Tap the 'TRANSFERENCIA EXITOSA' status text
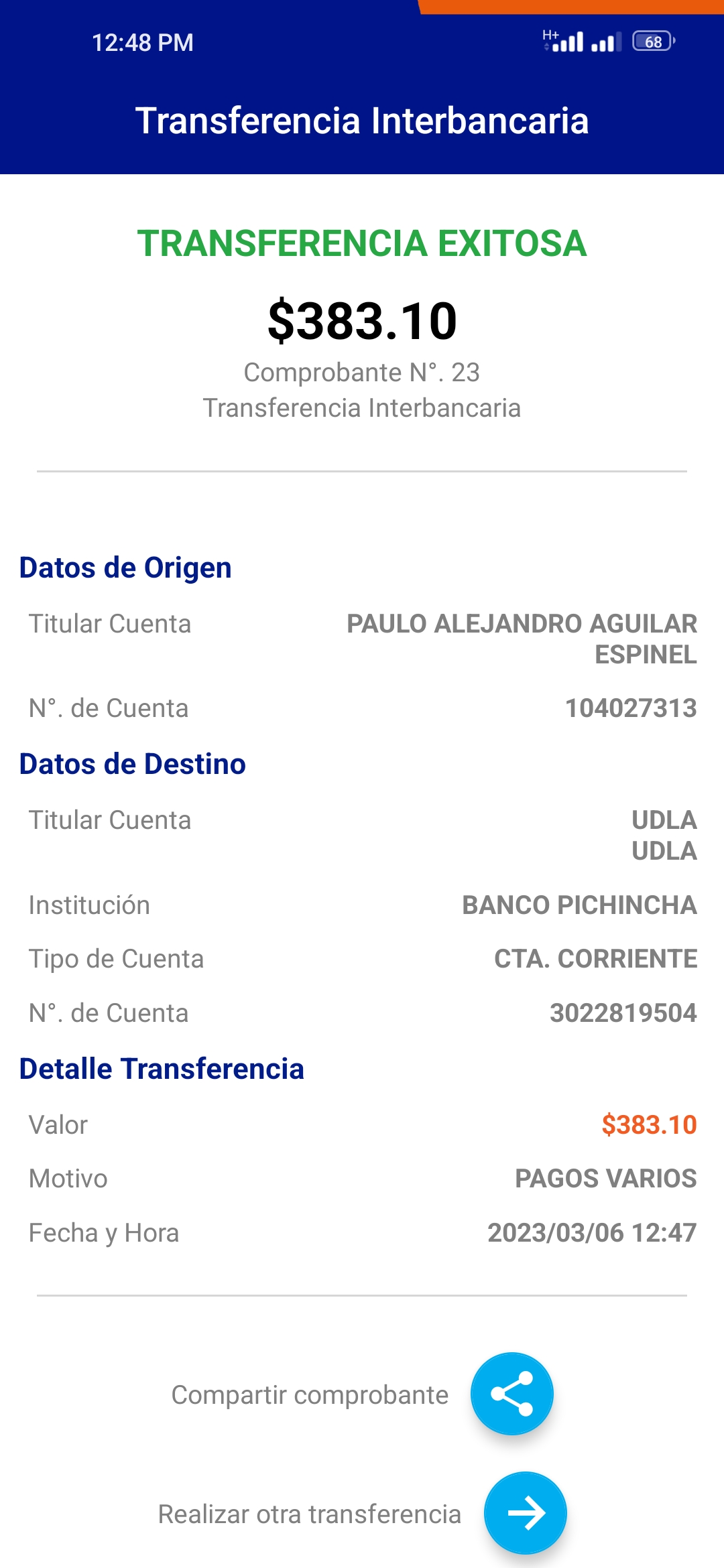The height and width of the screenshot is (1568, 724). [x=362, y=243]
